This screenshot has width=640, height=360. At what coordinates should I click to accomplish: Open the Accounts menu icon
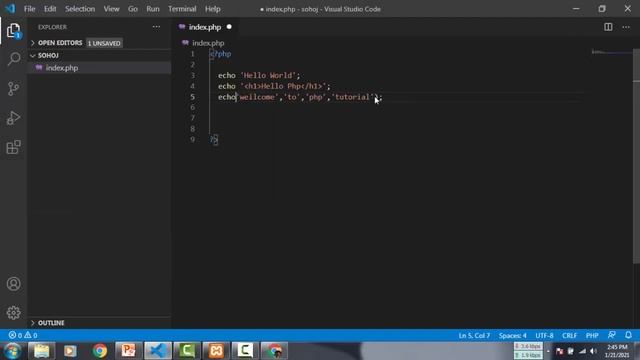pos(13,284)
